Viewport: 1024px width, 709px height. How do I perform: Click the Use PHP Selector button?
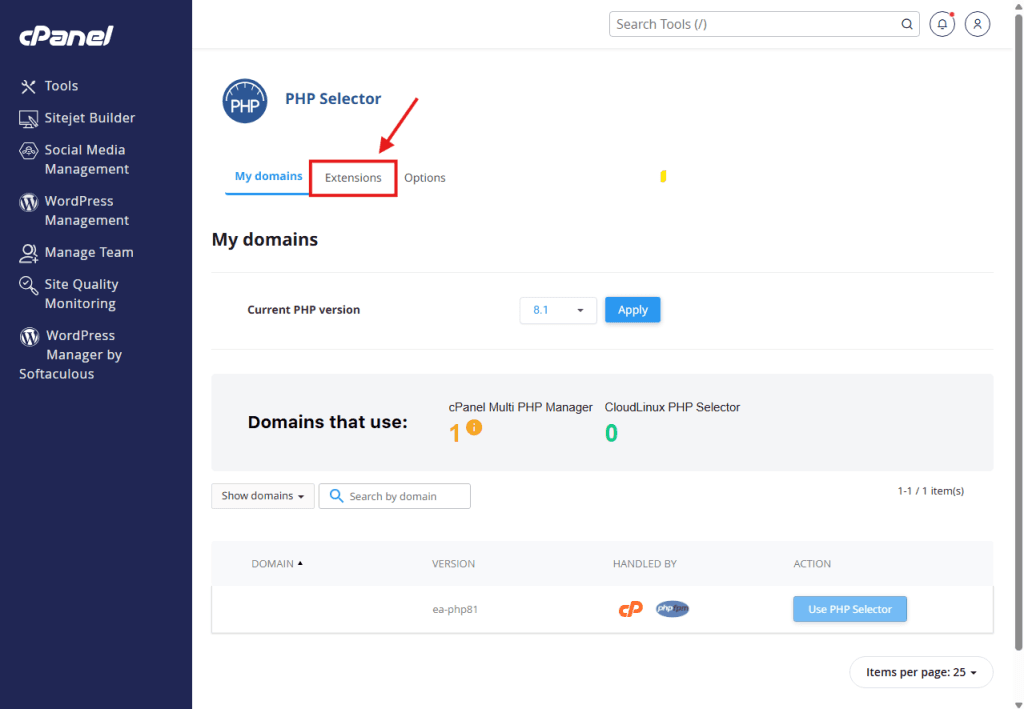tap(849, 609)
